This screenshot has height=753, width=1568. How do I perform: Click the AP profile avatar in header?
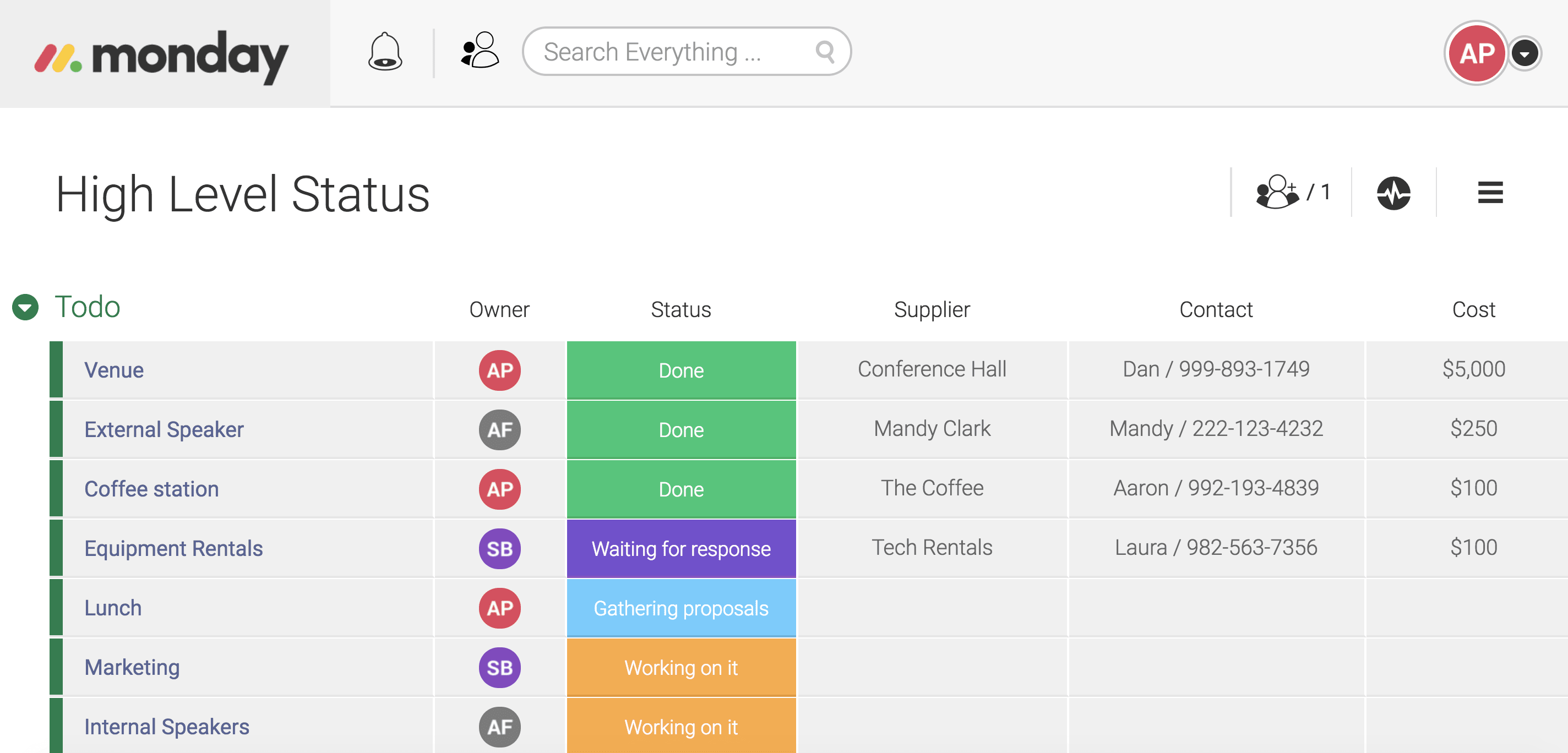click(1476, 53)
